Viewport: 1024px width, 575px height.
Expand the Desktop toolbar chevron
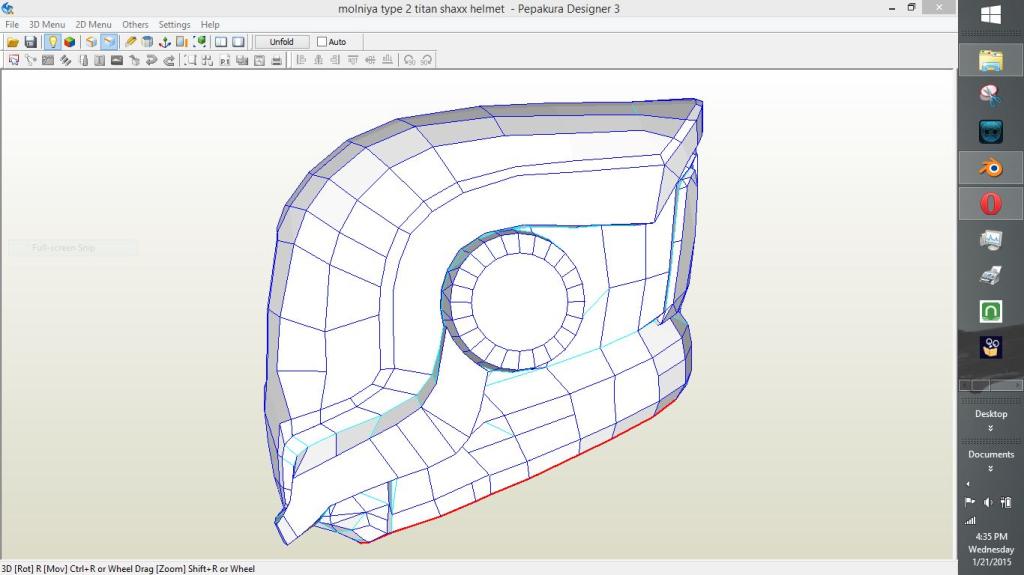[990, 428]
